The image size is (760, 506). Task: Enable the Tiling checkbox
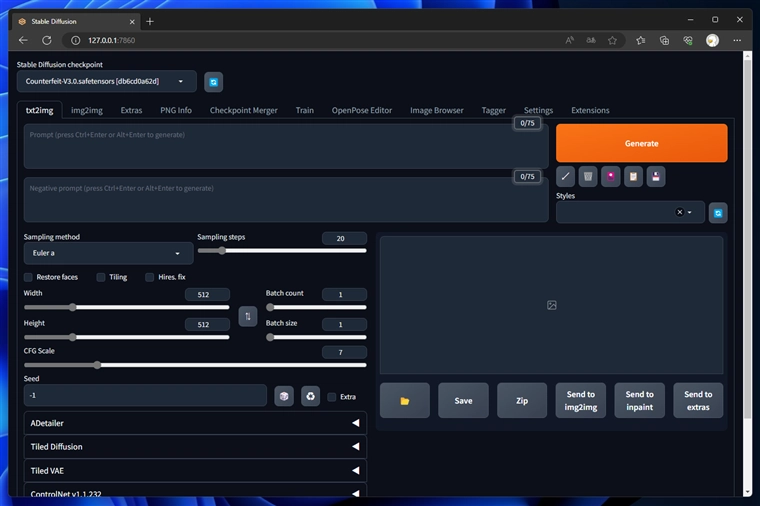101,277
